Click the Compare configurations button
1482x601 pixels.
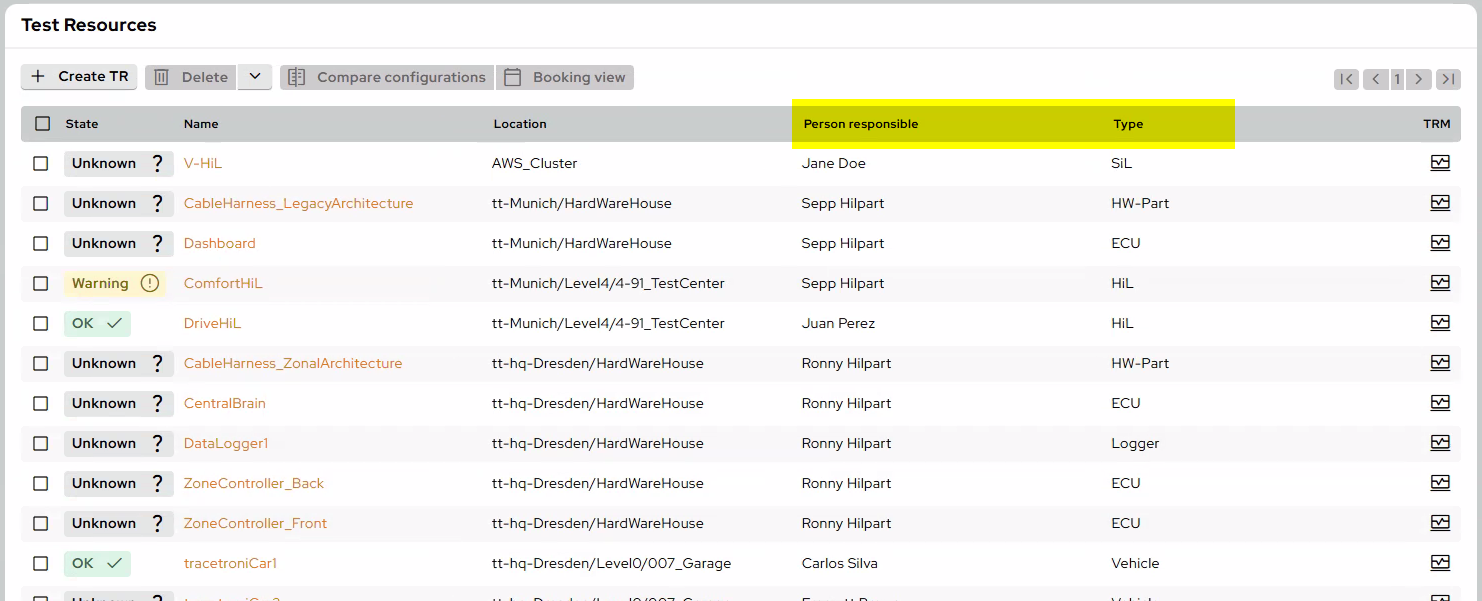pos(387,77)
